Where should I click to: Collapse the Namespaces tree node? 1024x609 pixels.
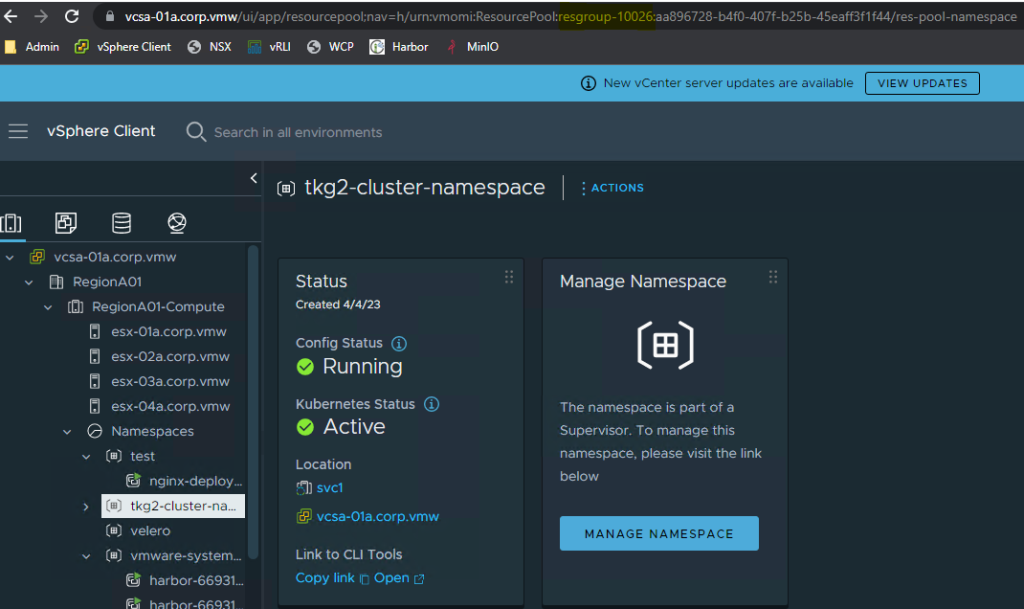(67, 431)
